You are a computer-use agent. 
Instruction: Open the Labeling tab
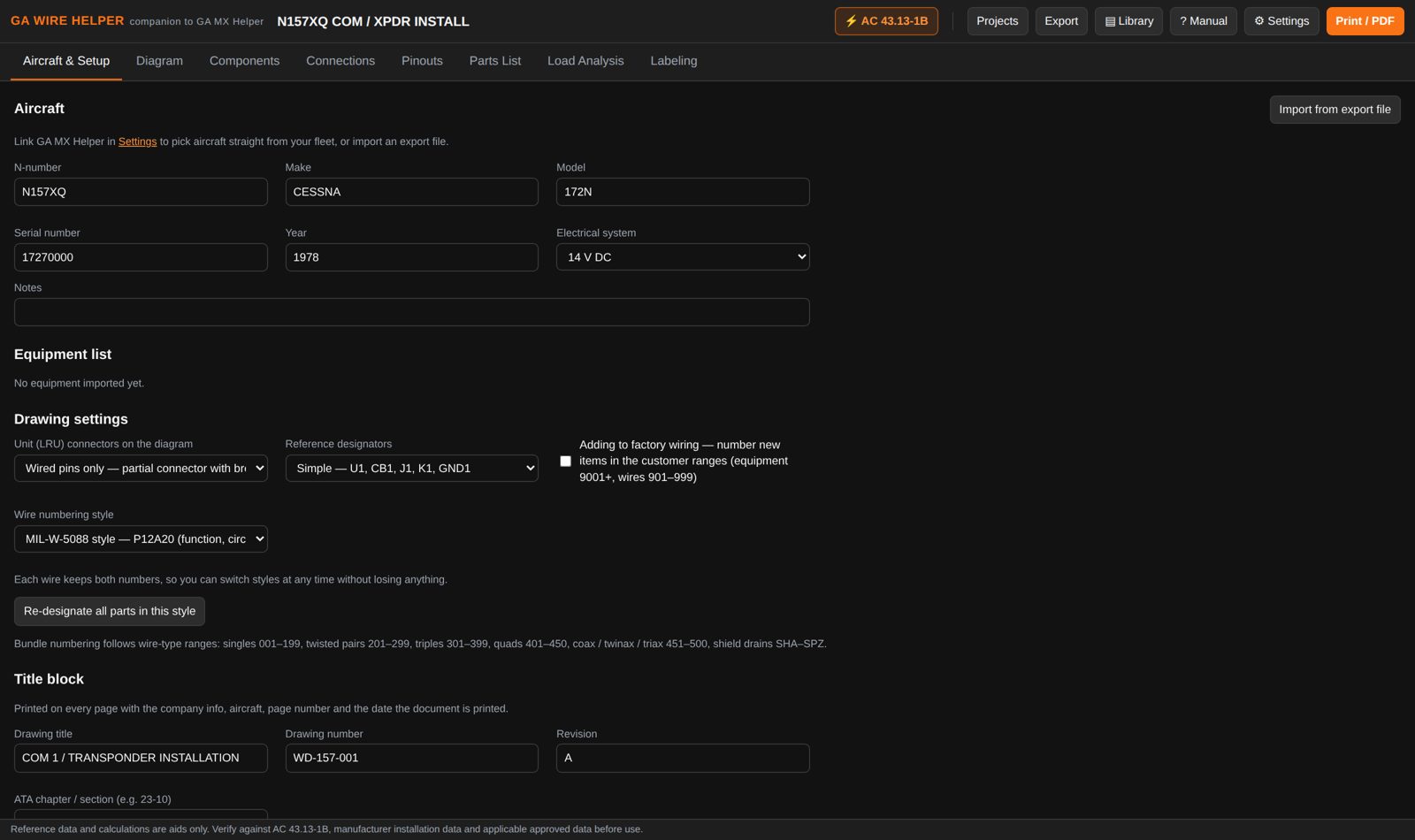674,61
